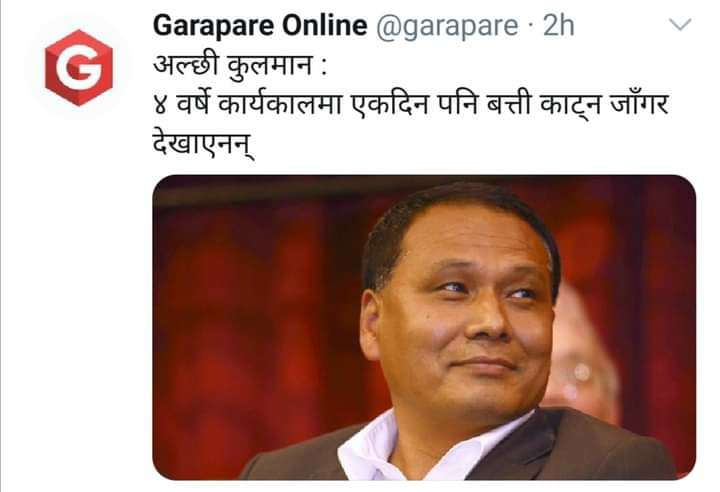Visit the @garapare handle profile
Screen dimensions: 720x492
pyautogui.click(x=447, y=26)
